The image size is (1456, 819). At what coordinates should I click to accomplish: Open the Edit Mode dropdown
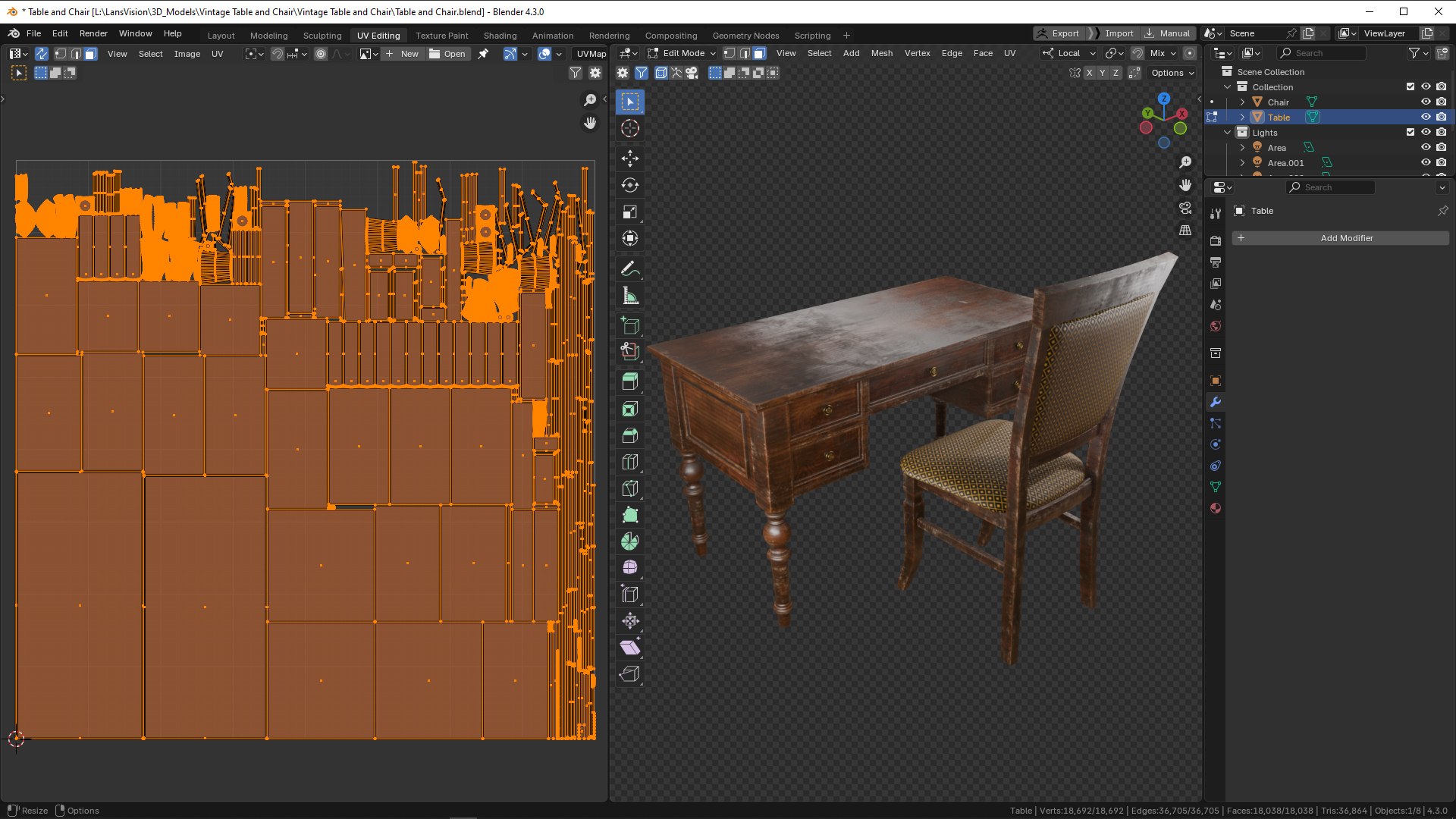(x=681, y=53)
